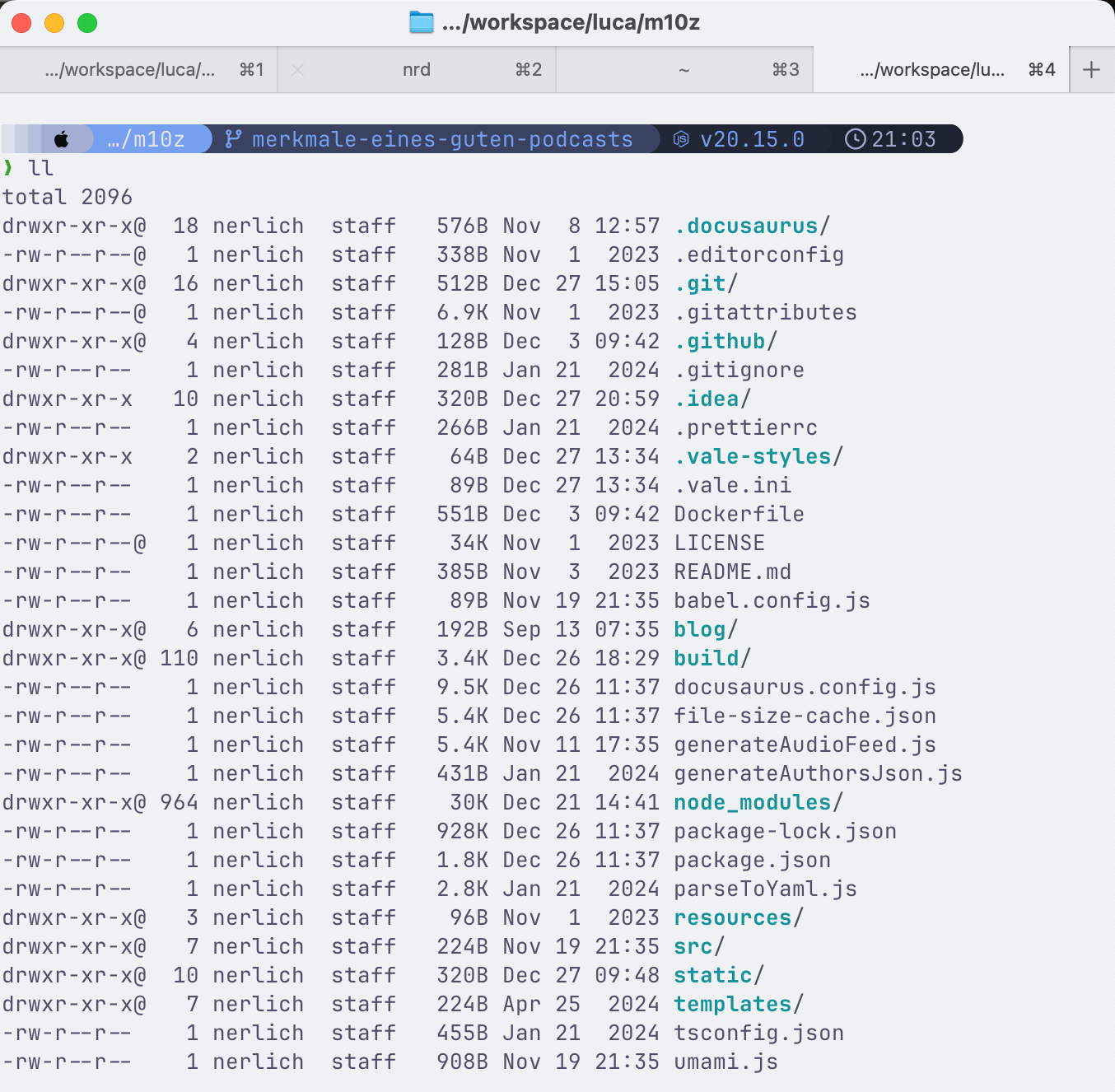Click the generateAudioFeed.js file name
This screenshot has height=1092, width=1115.
pyautogui.click(x=805, y=744)
